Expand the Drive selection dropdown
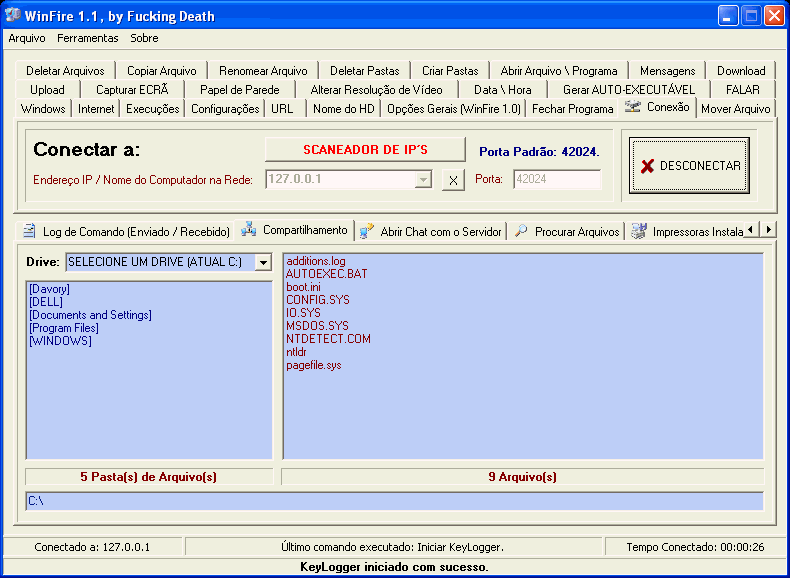The image size is (790, 578). click(263, 262)
